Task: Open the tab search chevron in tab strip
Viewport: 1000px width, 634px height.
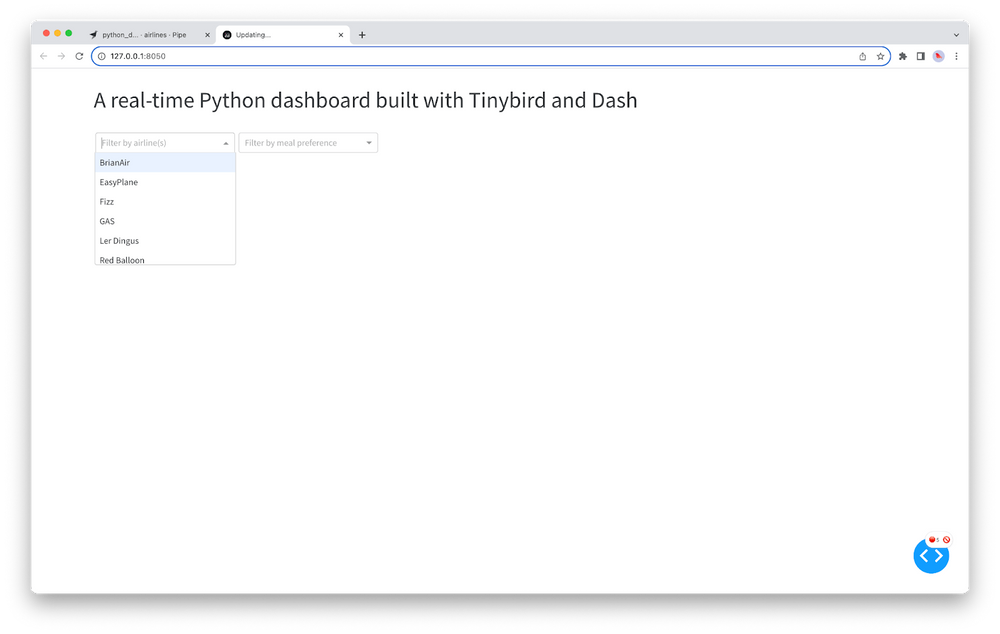Action: (x=956, y=35)
